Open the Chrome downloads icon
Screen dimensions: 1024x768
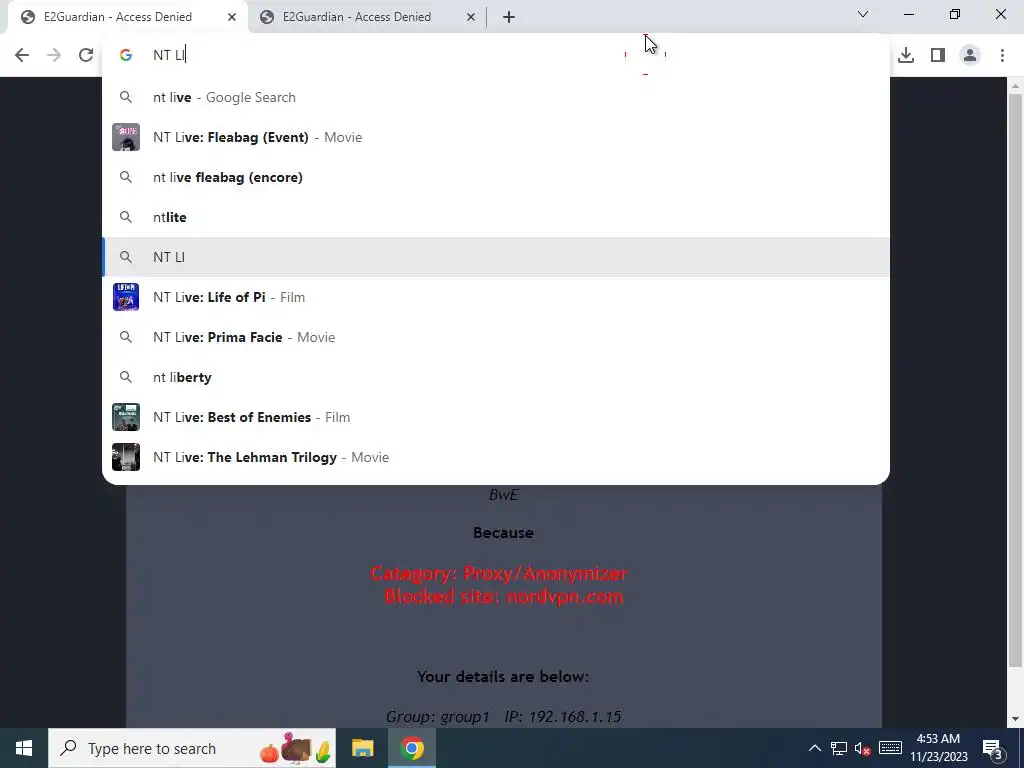pyautogui.click(x=906, y=55)
